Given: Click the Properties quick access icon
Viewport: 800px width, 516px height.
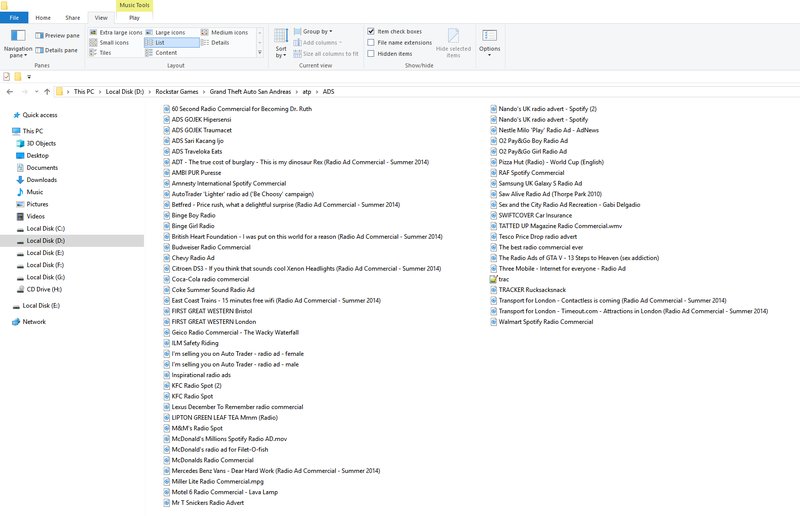Looking at the screenshot, I should tap(7, 77).
